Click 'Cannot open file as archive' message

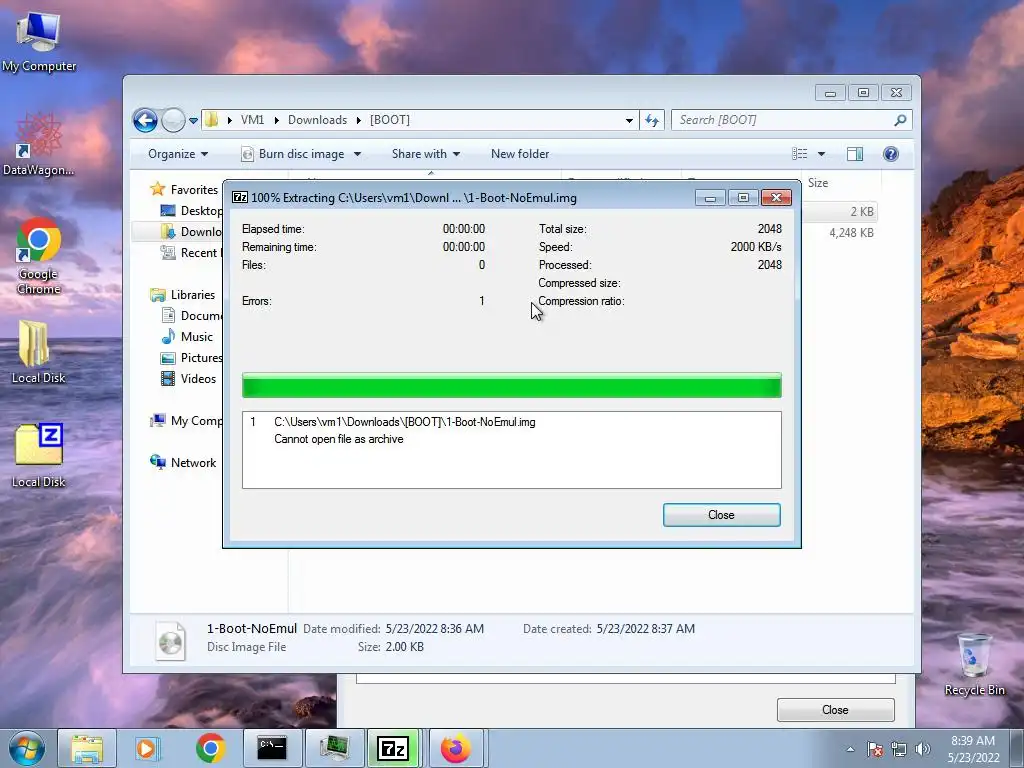pyautogui.click(x=338, y=439)
